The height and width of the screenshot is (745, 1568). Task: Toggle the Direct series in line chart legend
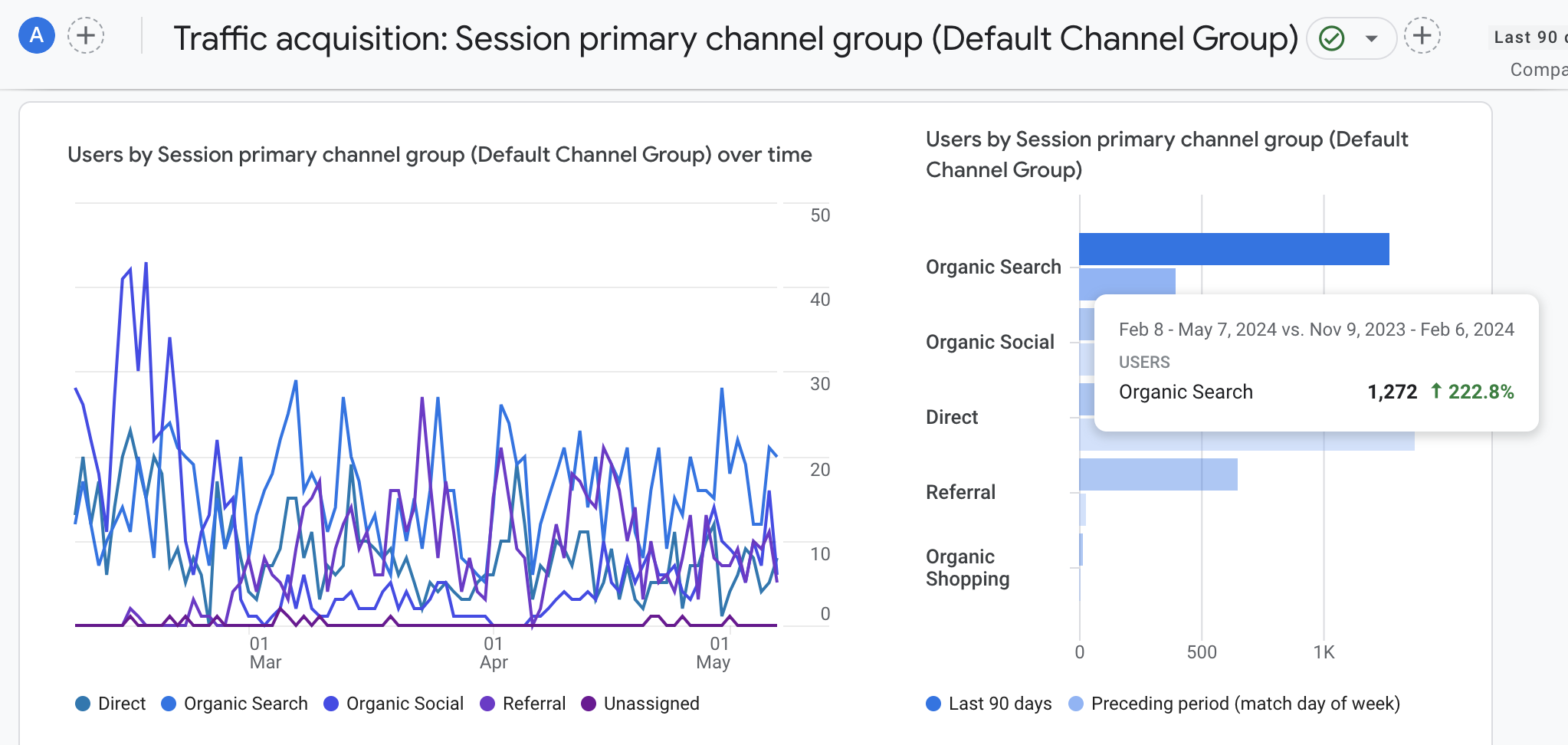(110, 704)
